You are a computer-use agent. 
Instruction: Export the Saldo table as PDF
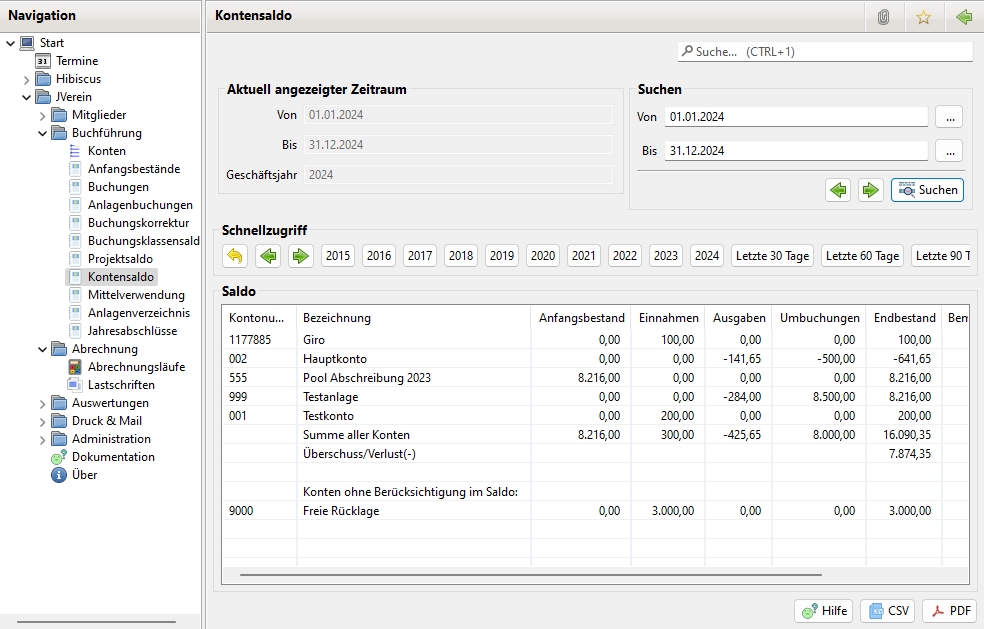pyautogui.click(x=948, y=611)
